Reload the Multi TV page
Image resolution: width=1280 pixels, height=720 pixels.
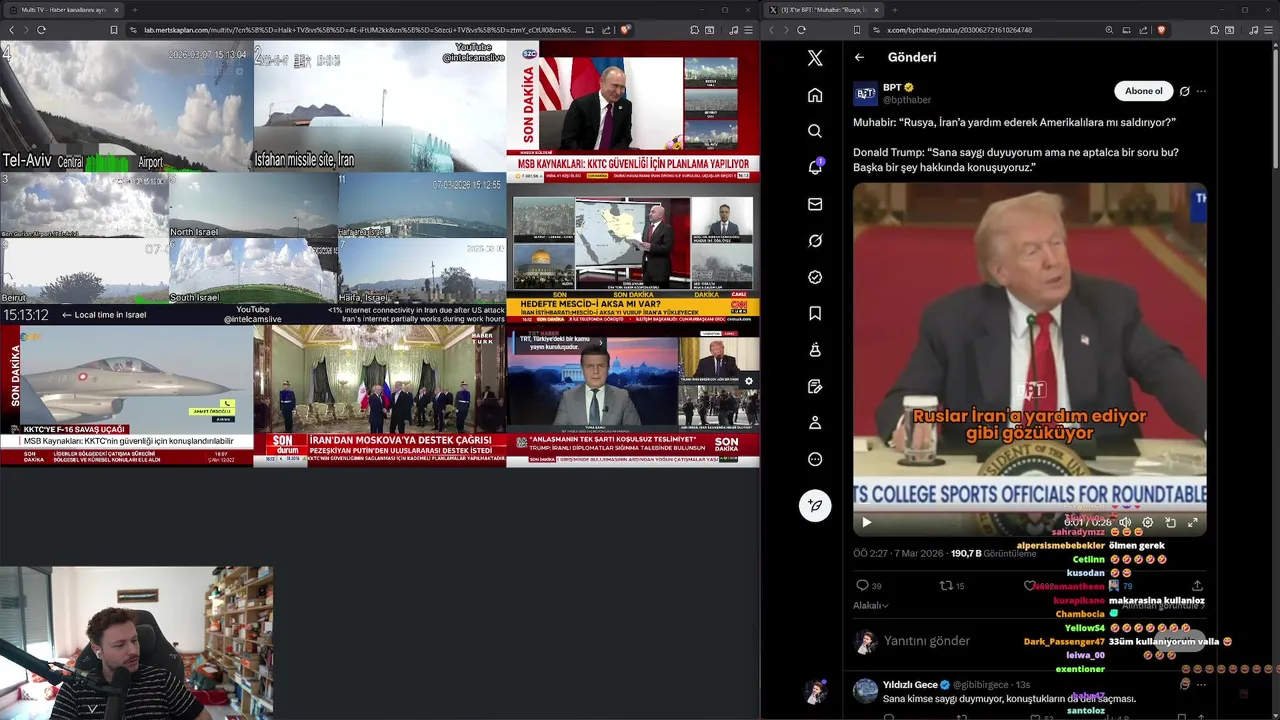pos(41,30)
